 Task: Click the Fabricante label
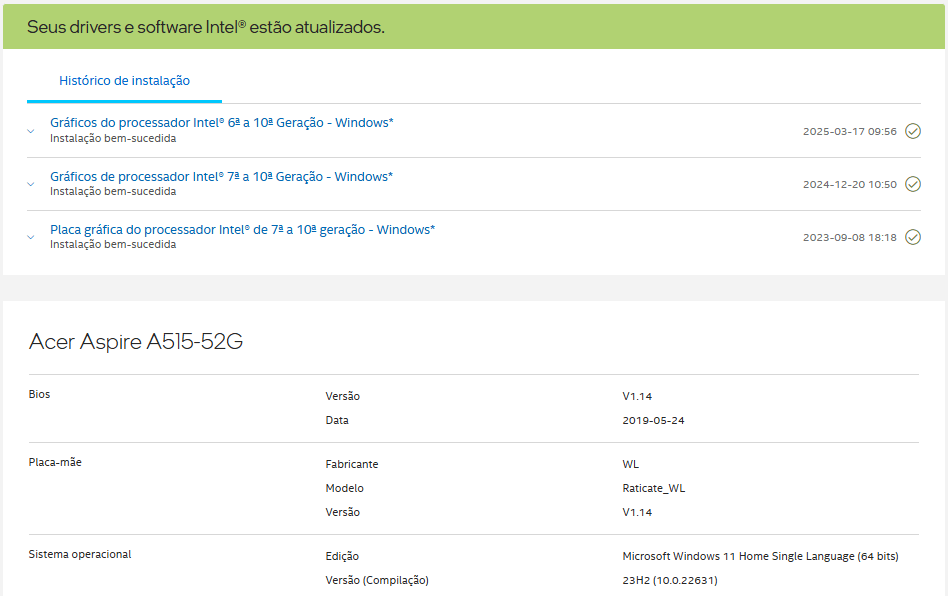(352, 464)
